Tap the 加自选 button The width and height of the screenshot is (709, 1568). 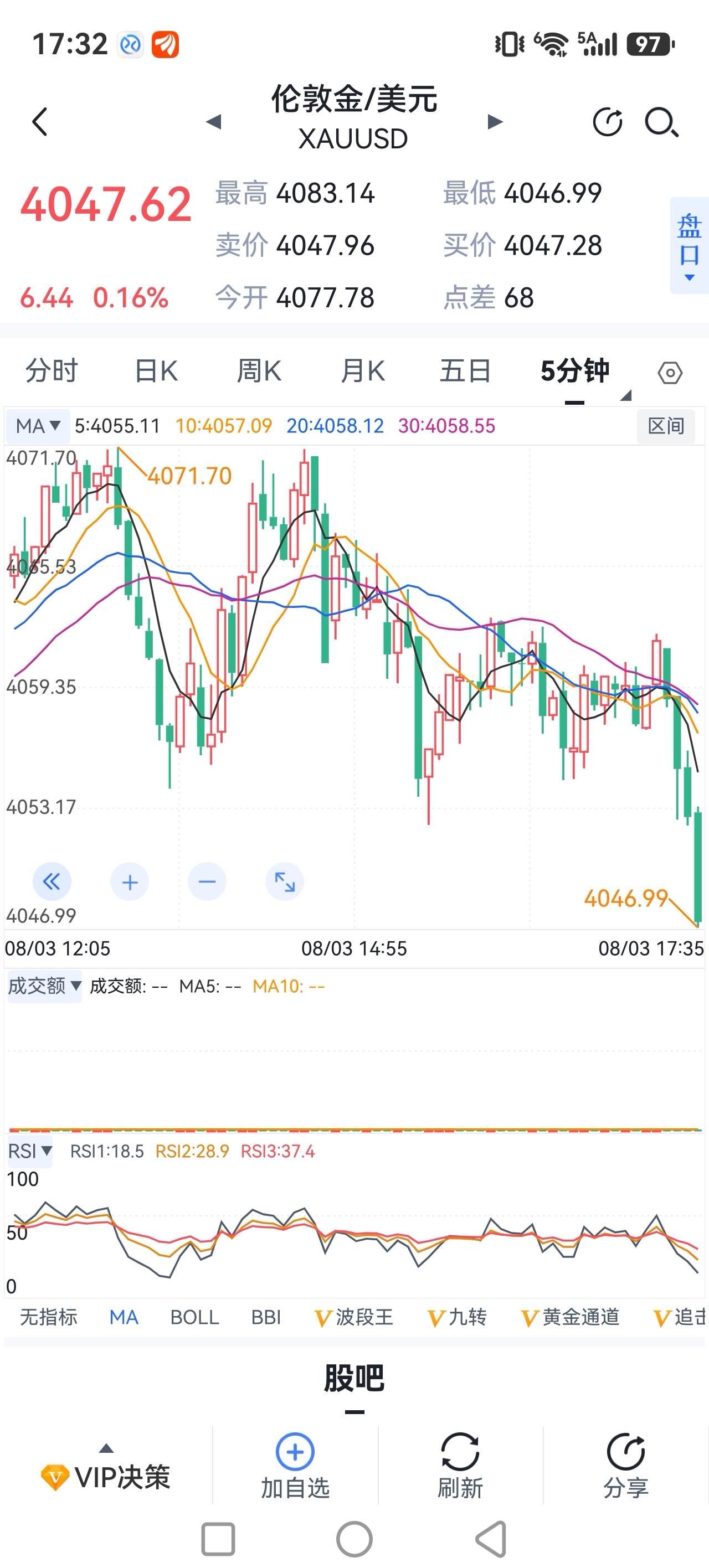coord(295,1466)
